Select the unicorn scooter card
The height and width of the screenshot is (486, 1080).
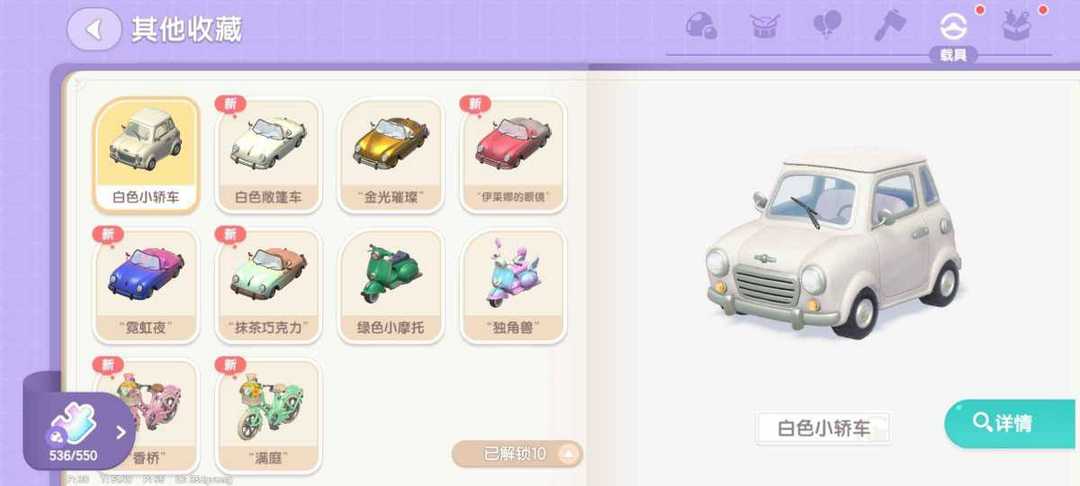tap(514, 286)
